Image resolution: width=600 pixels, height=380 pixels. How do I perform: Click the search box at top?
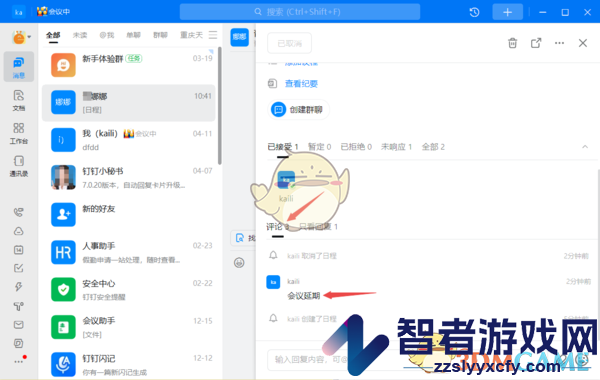300,12
